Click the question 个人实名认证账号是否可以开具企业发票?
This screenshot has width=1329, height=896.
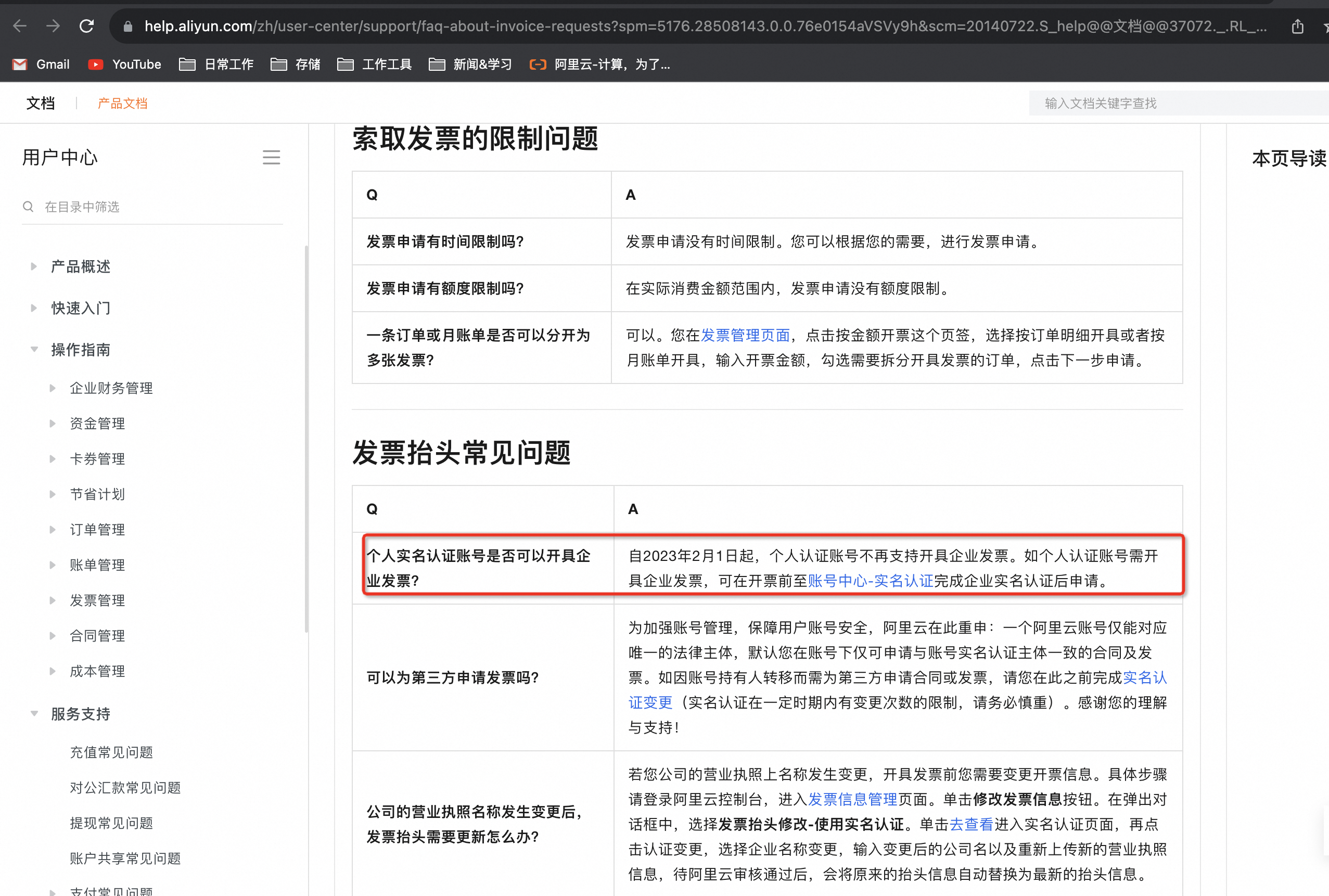point(479,568)
